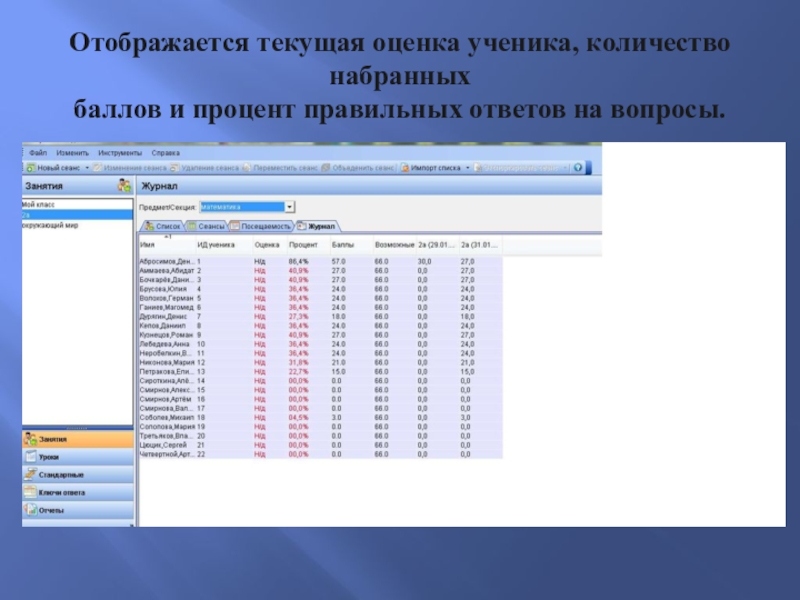Click the blue help icon in toolbar

click(578, 167)
